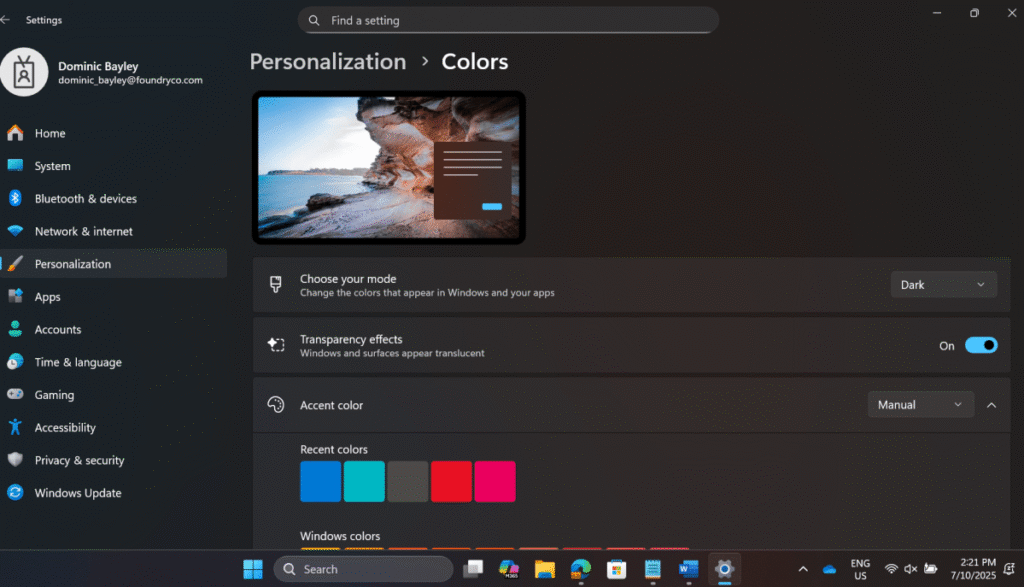Turn off Transparency effects
This screenshot has width=1024, height=587.
981,345
